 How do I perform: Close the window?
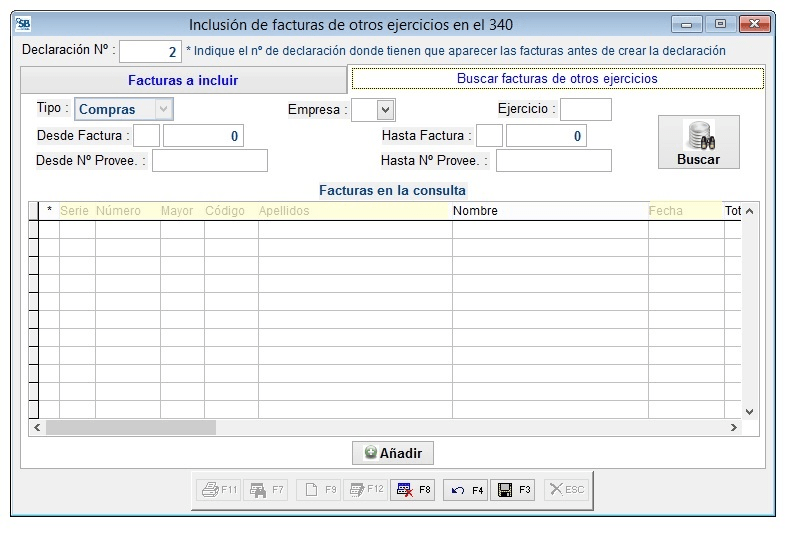tap(754, 24)
